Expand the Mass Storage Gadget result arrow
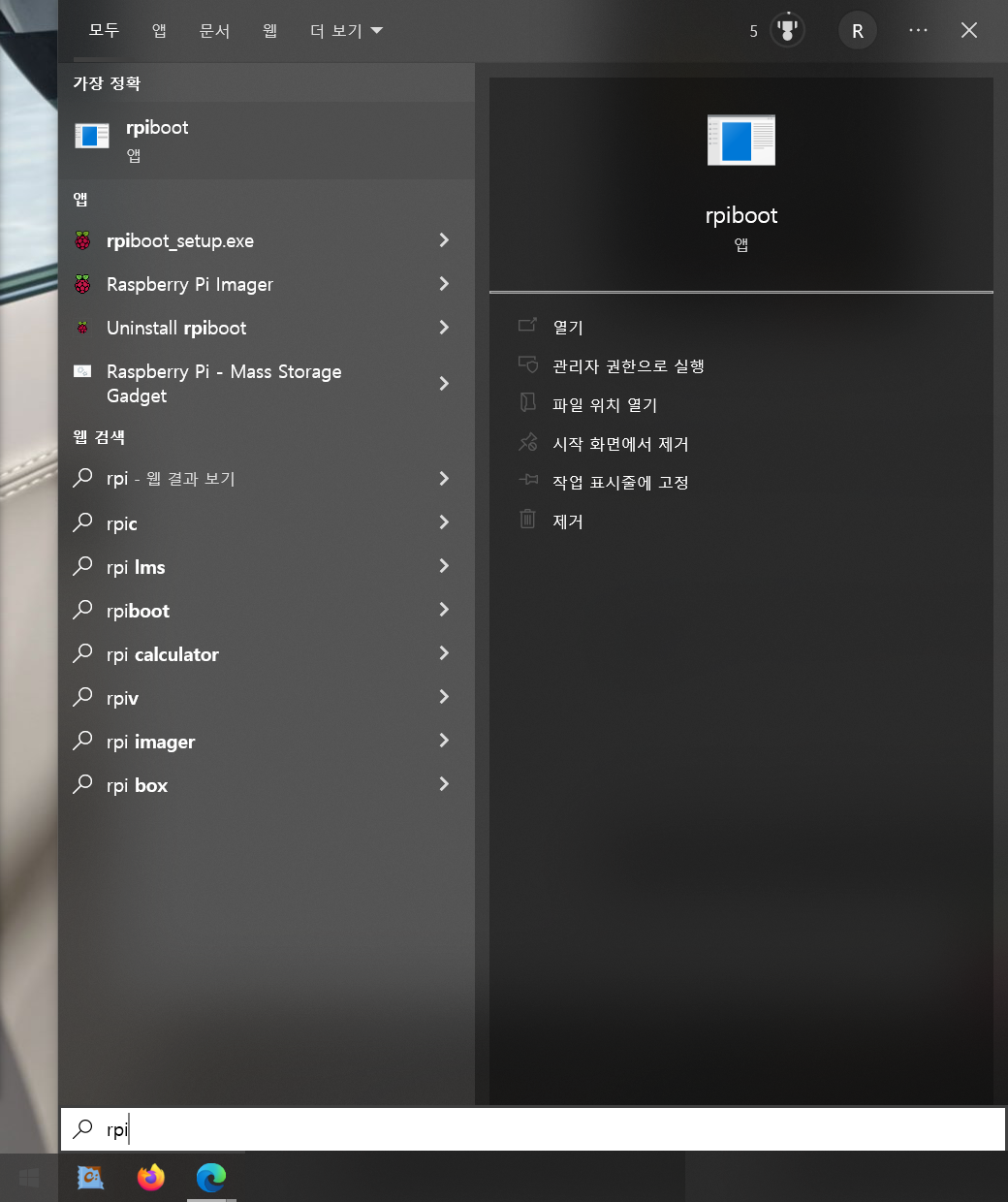Image resolution: width=1008 pixels, height=1202 pixels. [444, 383]
